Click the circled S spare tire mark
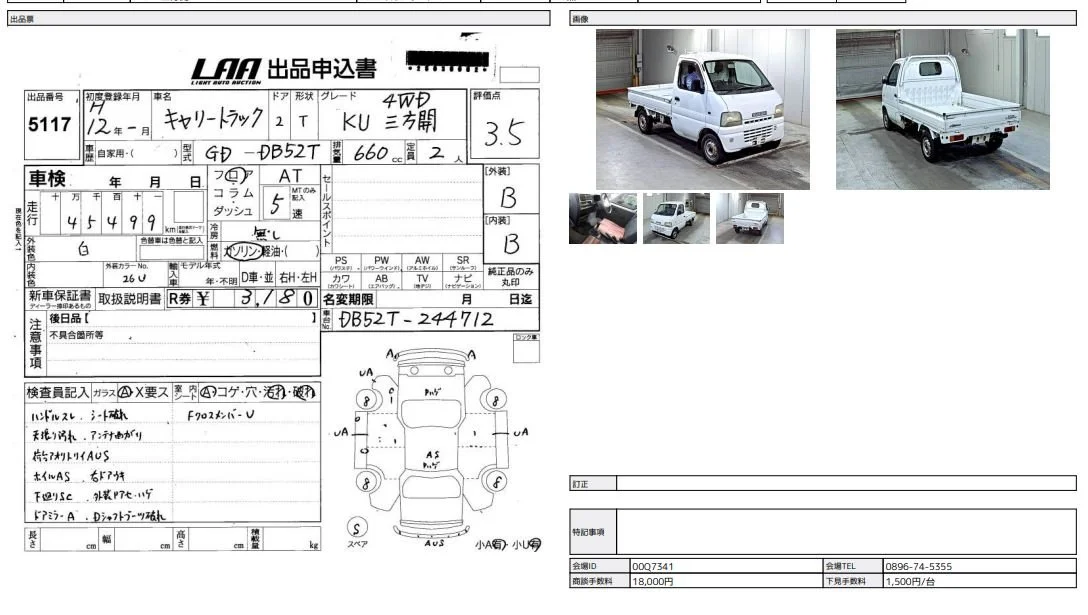Screen dimensions: 1088x615 [357, 528]
